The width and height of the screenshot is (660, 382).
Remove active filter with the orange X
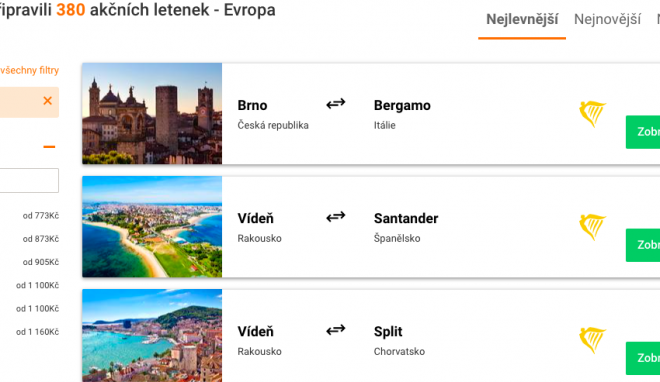tap(48, 101)
